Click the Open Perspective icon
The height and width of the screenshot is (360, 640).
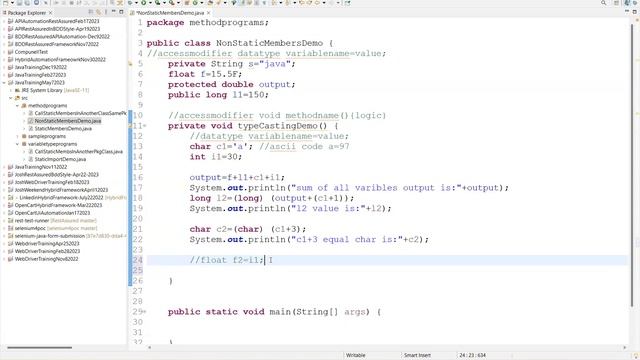click(616, 3)
